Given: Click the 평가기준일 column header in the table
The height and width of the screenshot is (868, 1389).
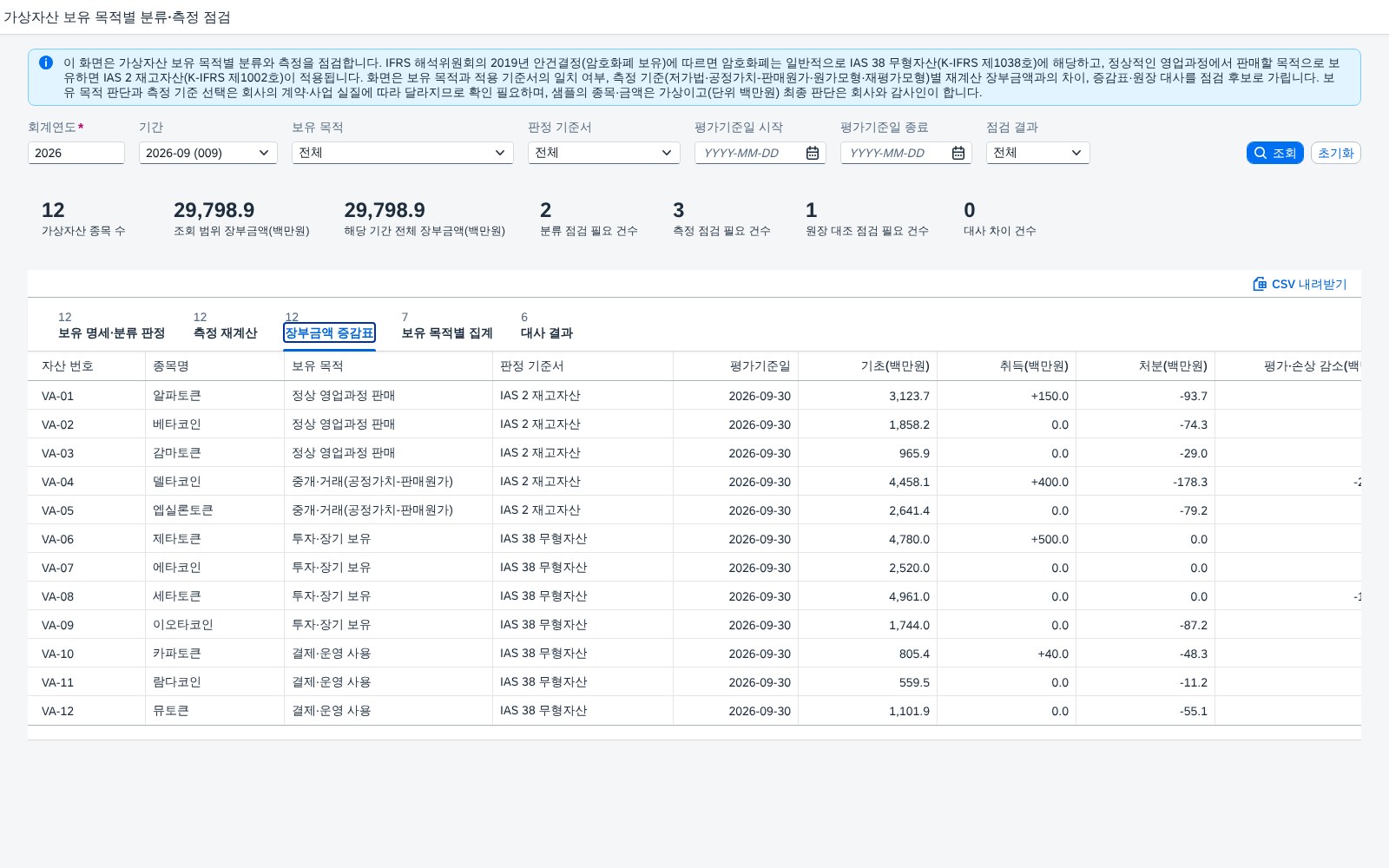Looking at the screenshot, I should click(x=736, y=366).
